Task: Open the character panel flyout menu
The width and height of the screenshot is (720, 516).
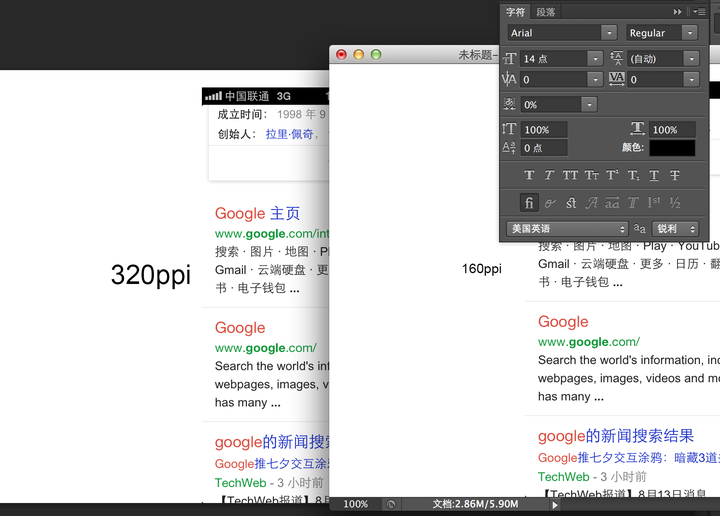Action: pyautogui.click(x=699, y=12)
